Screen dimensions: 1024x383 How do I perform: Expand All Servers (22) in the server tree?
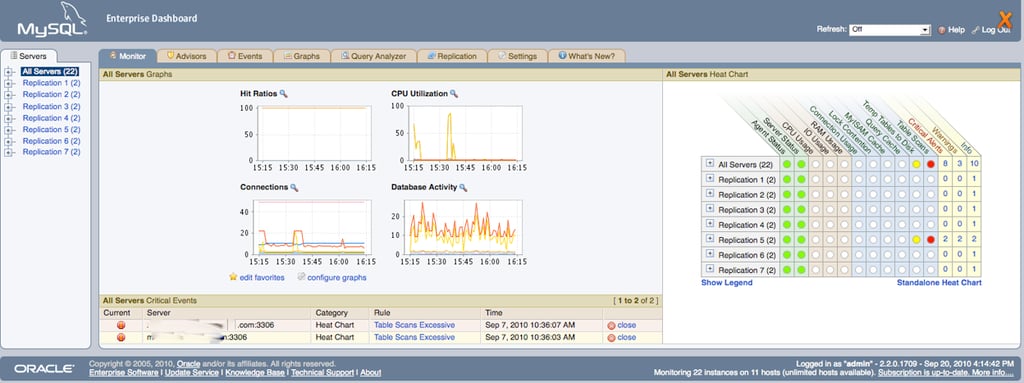pos(9,72)
